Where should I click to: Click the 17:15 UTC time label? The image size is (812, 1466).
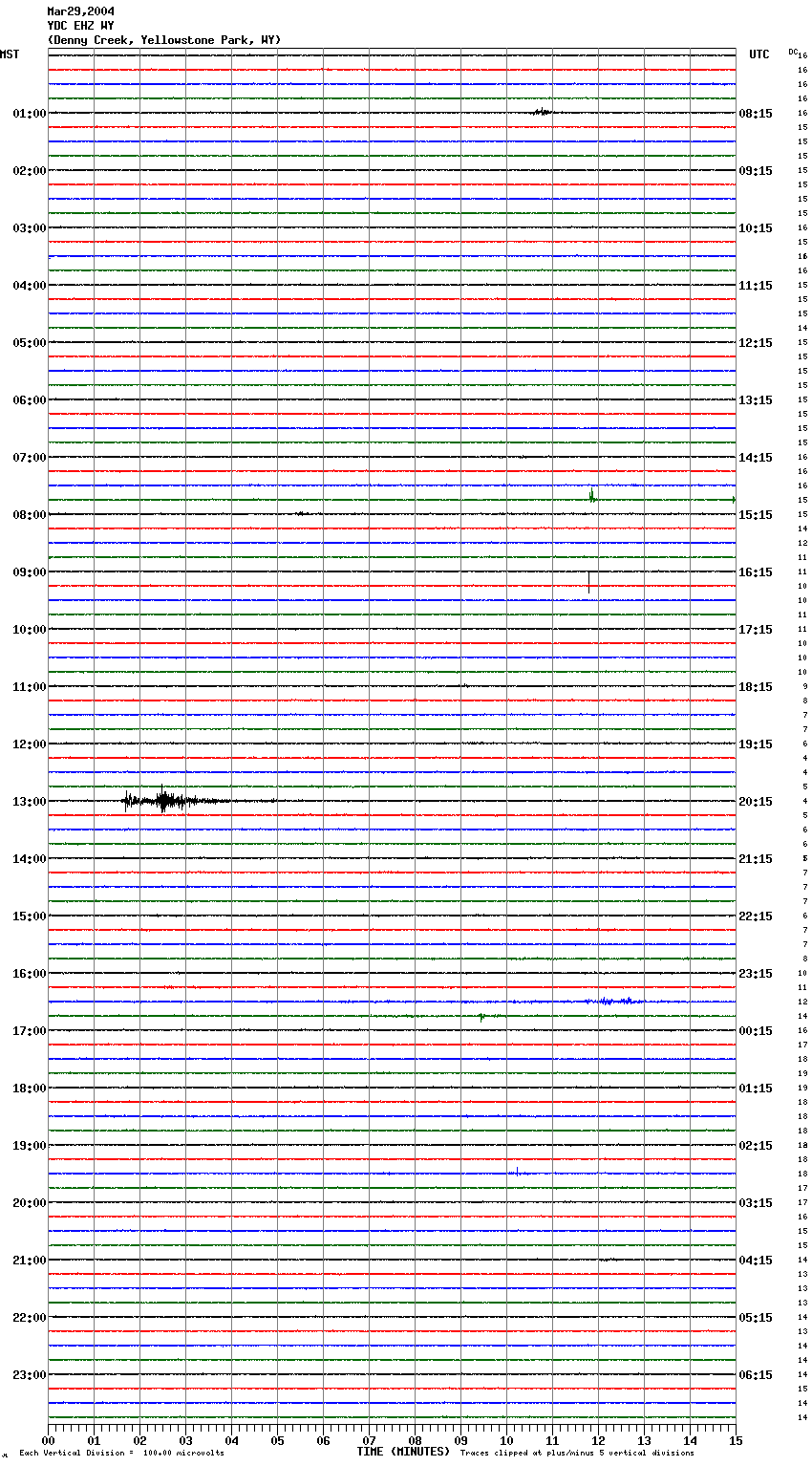756,630
